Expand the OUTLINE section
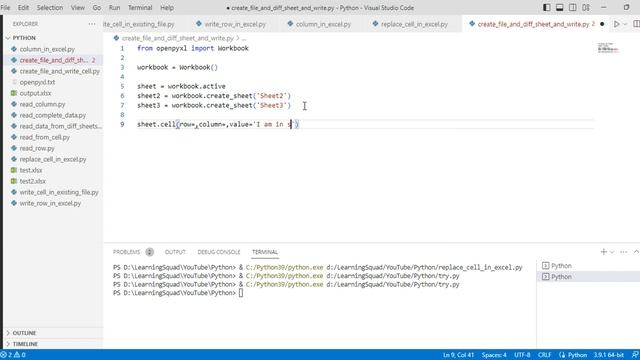The image size is (640, 360). (24, 333)
